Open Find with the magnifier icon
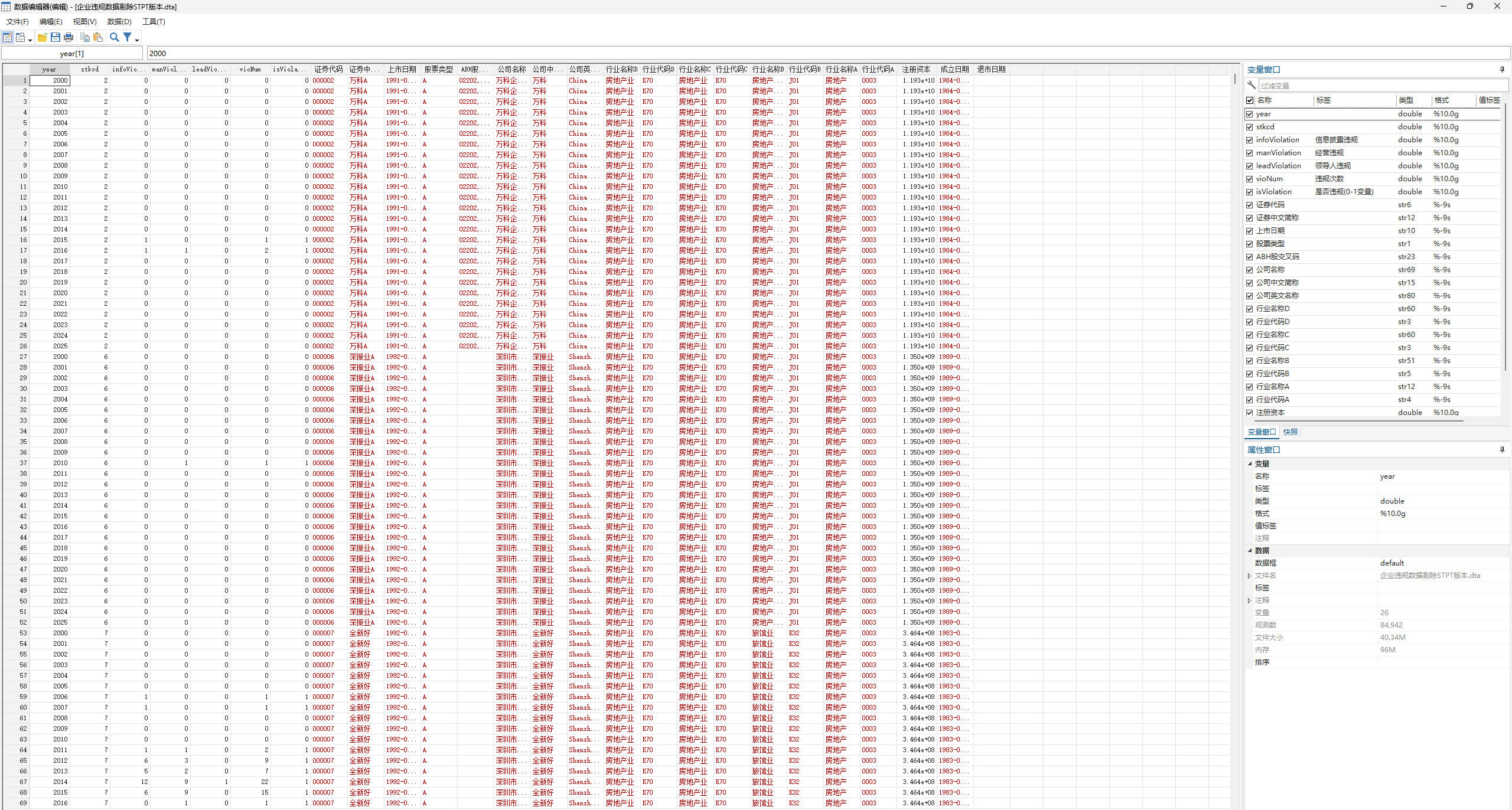 click(115, 37)
